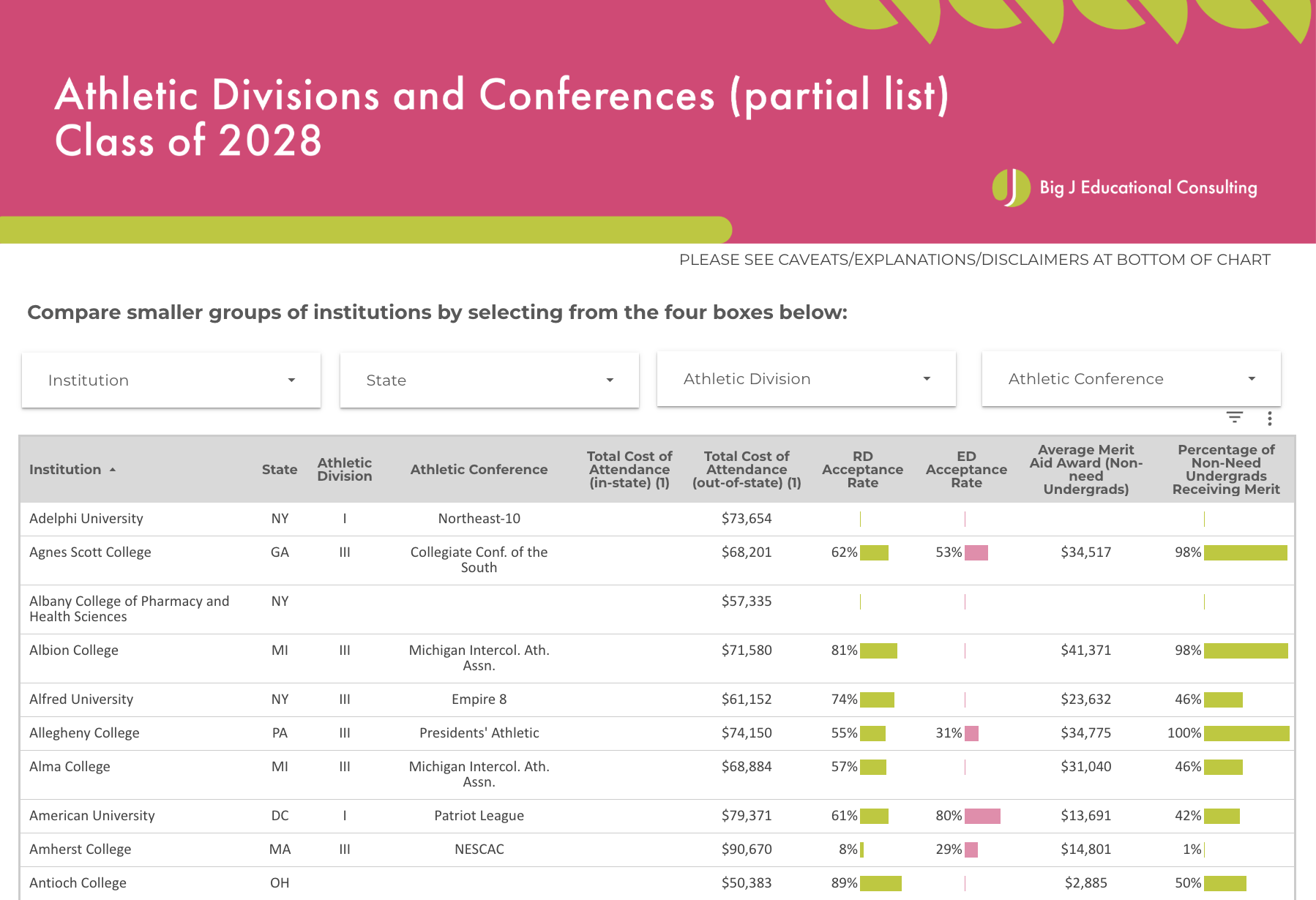This screenshot has height=900, width=1316.
Task: Sort by Total Cost out-of-state header
Action: [747, 470]
